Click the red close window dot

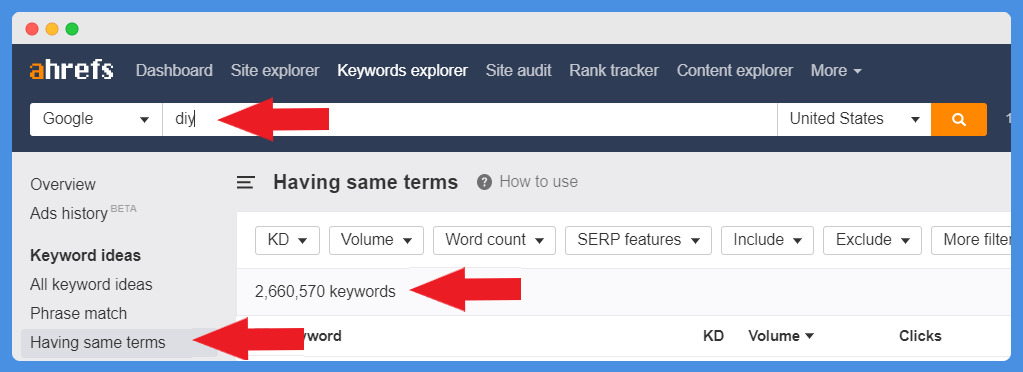pyautogui.click(x=32, y=29)
